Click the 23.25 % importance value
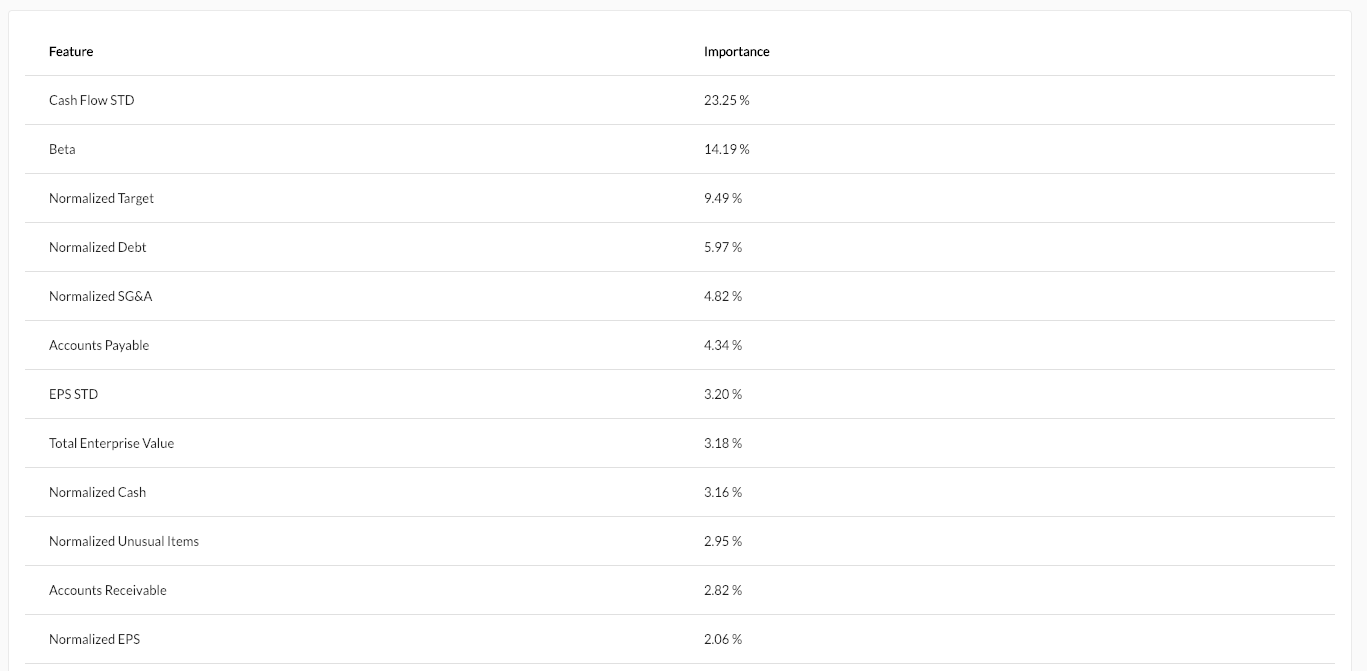Image resolution: width=1367 pixels, height=671 pixels. [726, 100]
